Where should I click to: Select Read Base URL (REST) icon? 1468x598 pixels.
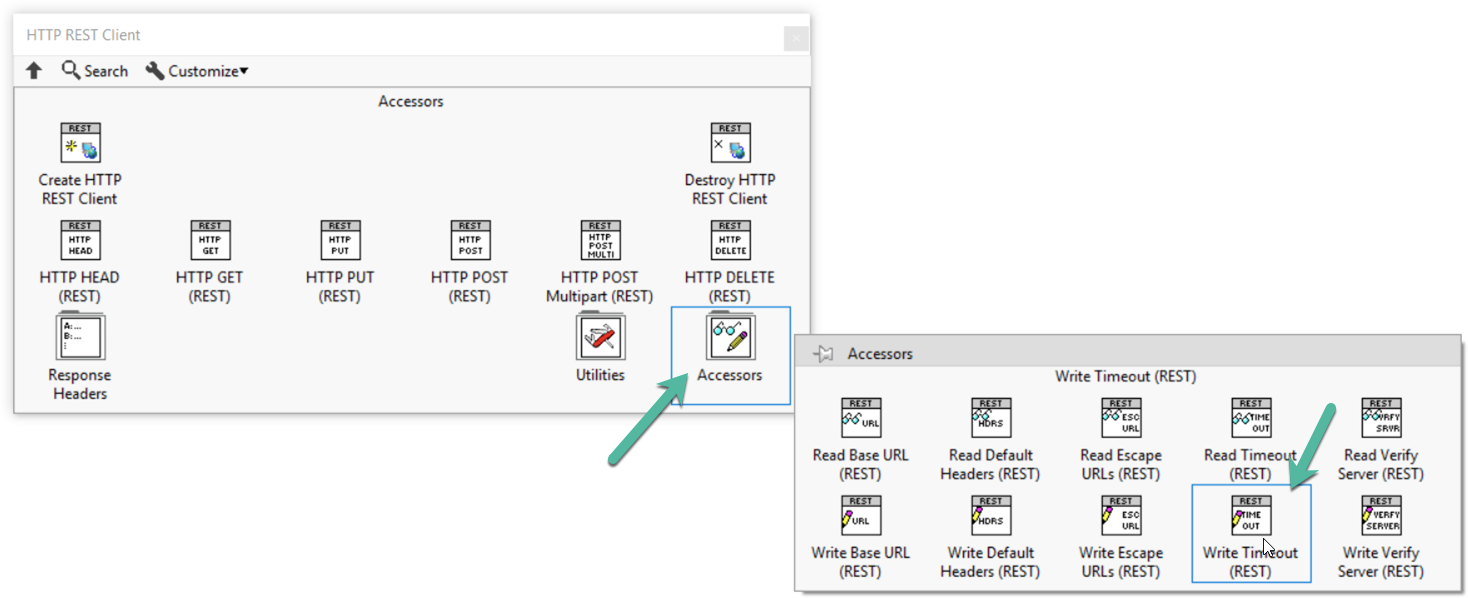(861, 418)
